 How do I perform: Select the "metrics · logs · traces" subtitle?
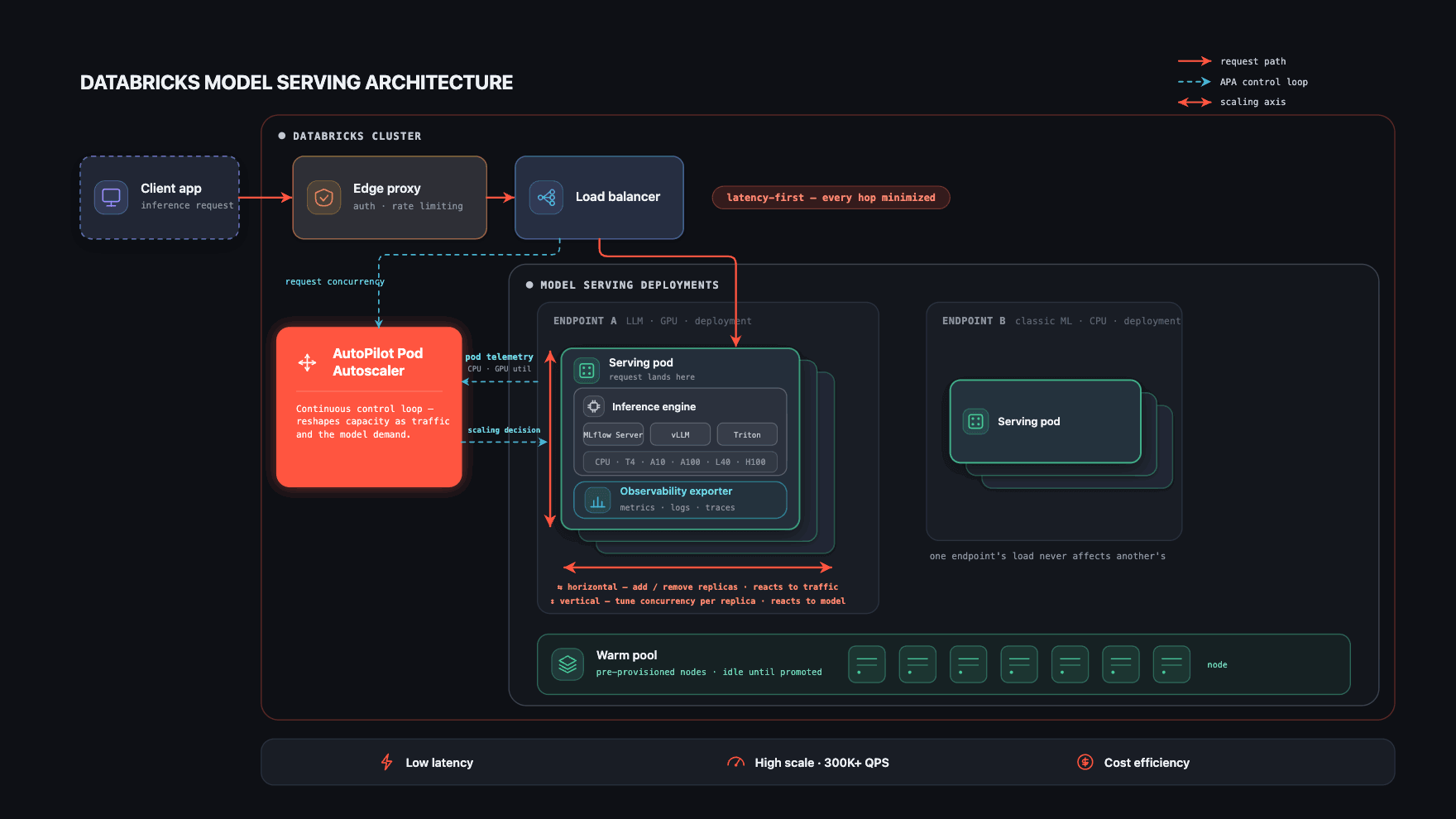[x=678, y=508]
